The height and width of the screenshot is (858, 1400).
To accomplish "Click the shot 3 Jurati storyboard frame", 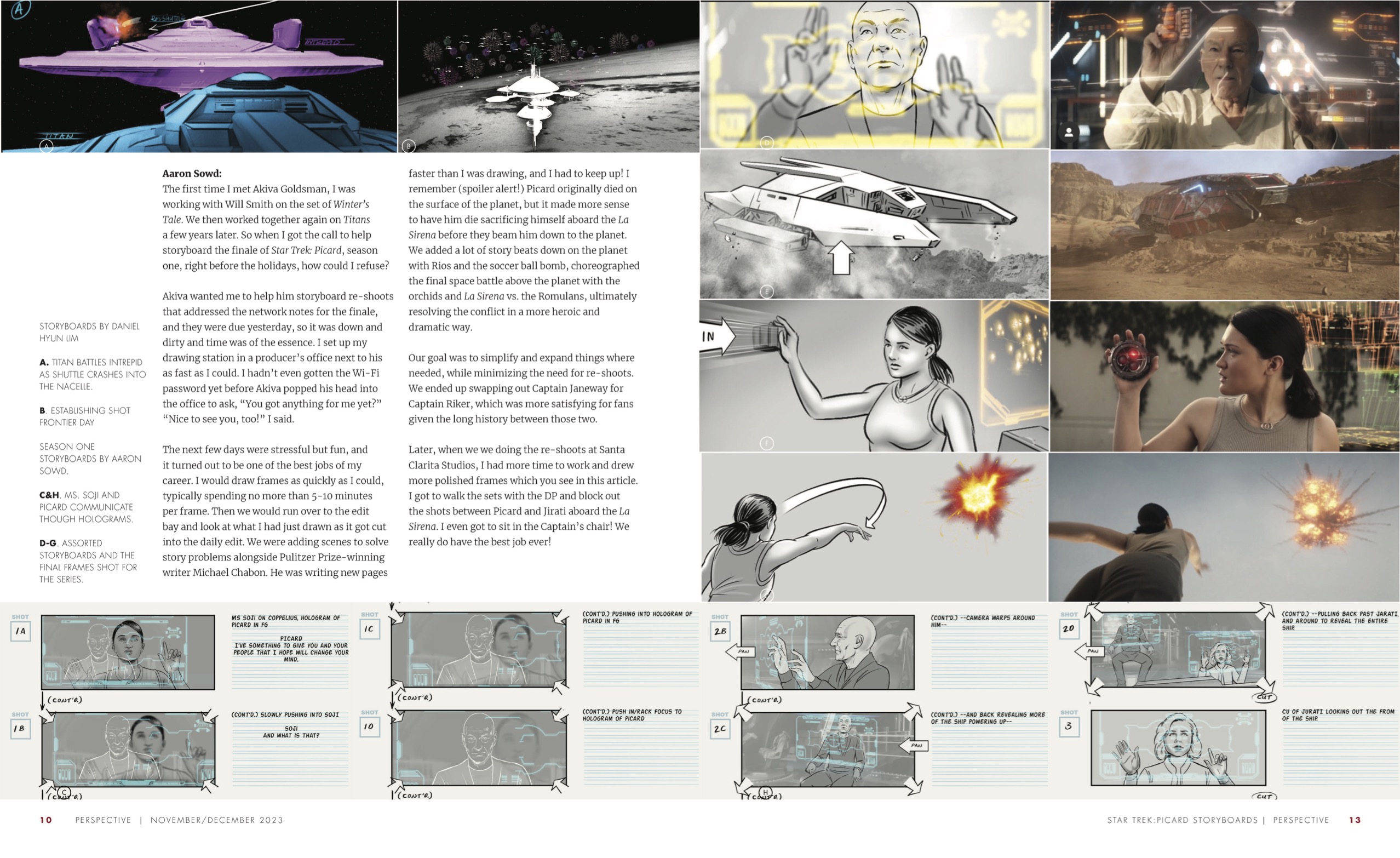I will (1177, 748).
